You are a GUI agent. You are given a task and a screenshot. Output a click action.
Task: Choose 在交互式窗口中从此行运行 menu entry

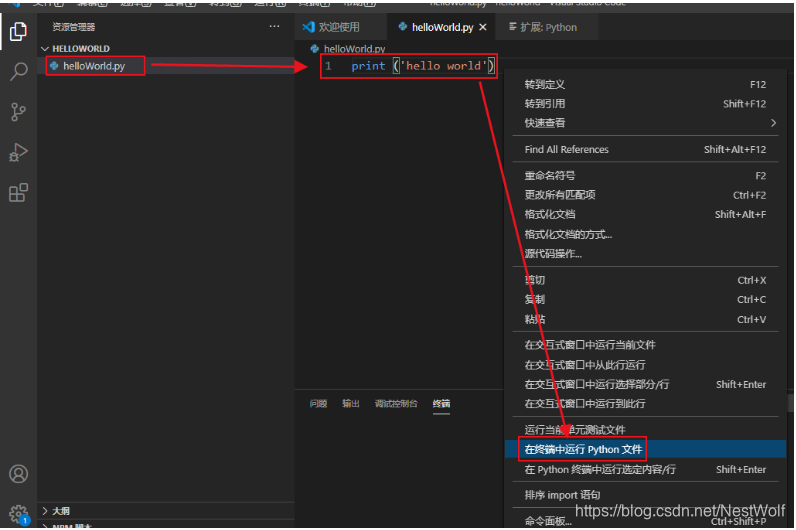(x=645, y=365)
